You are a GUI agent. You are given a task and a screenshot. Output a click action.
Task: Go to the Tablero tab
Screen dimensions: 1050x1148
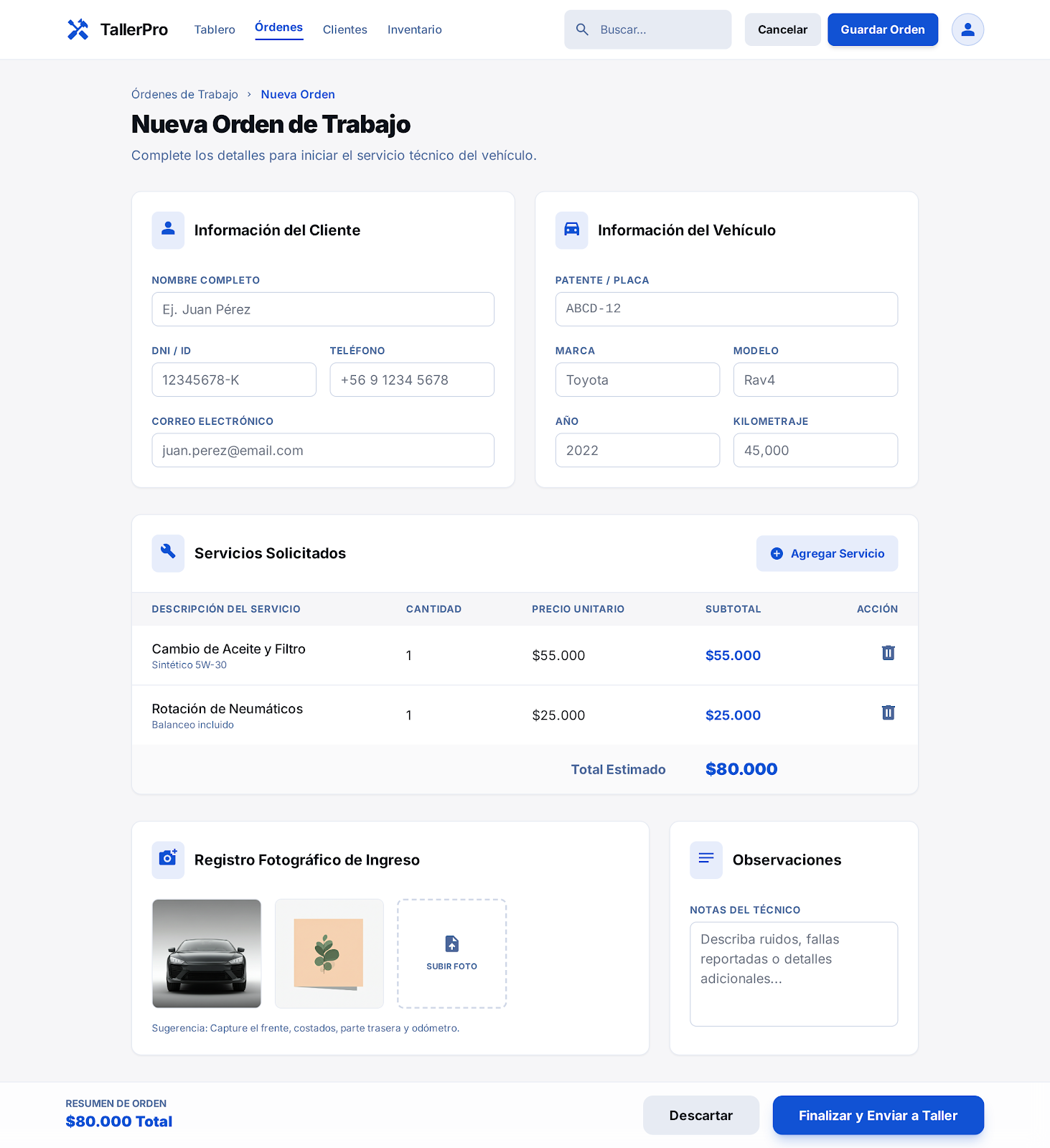point(215,29)
